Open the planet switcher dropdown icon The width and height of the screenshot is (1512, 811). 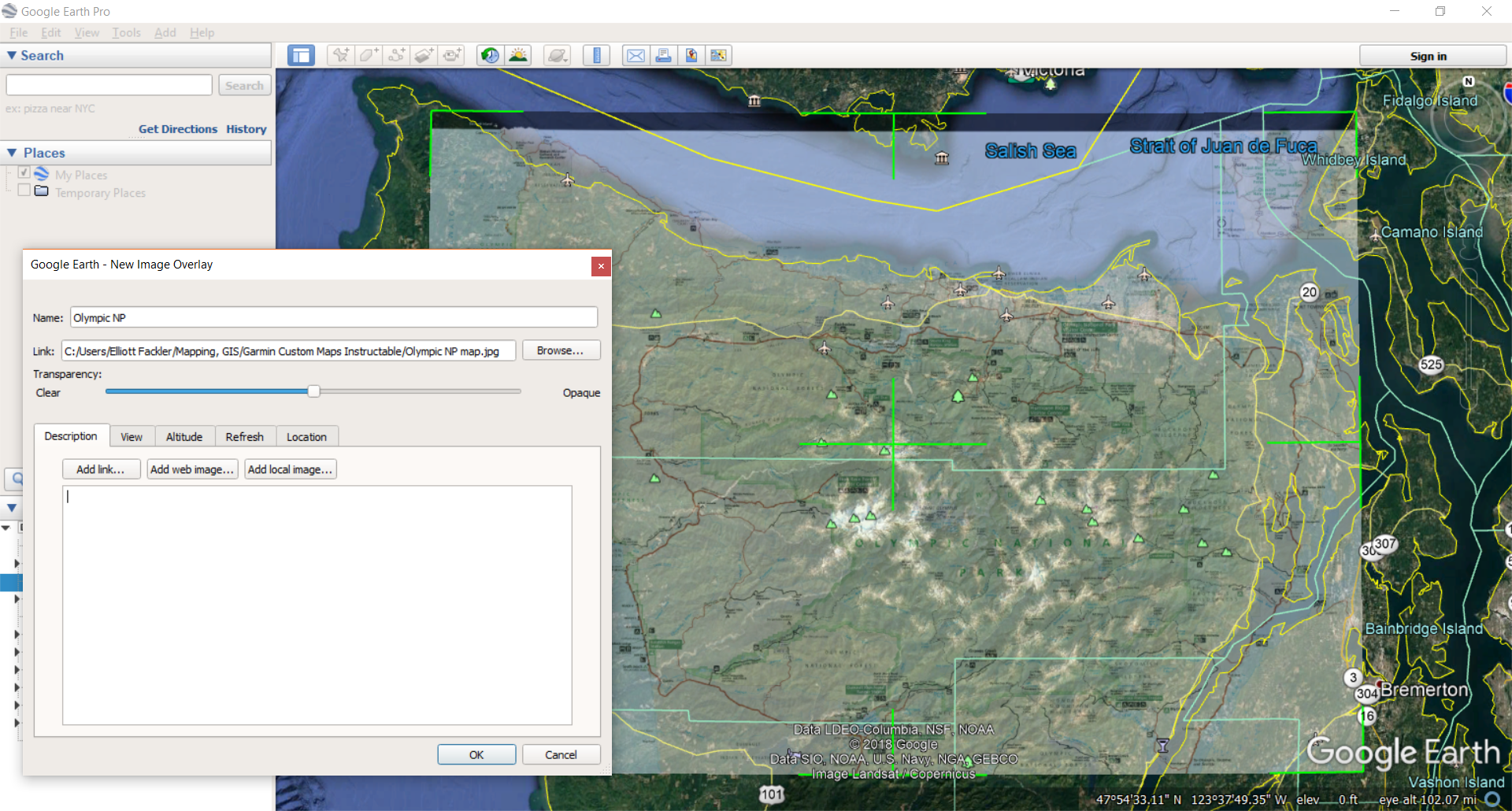point(557,55)
